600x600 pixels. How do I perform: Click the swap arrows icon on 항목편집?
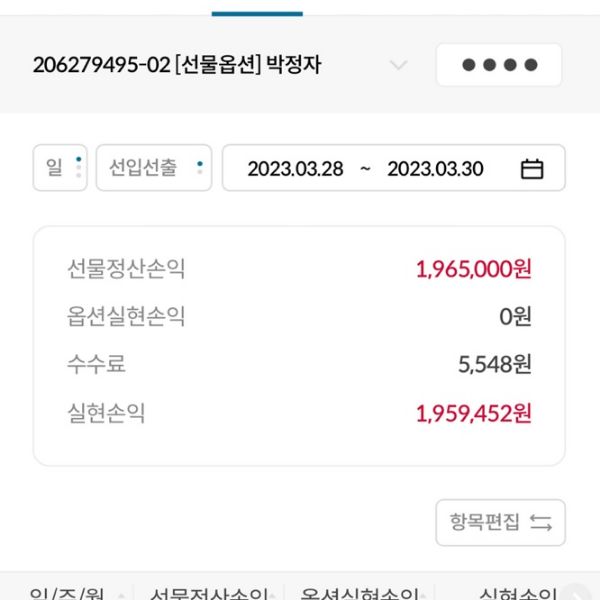click(541, 522)
